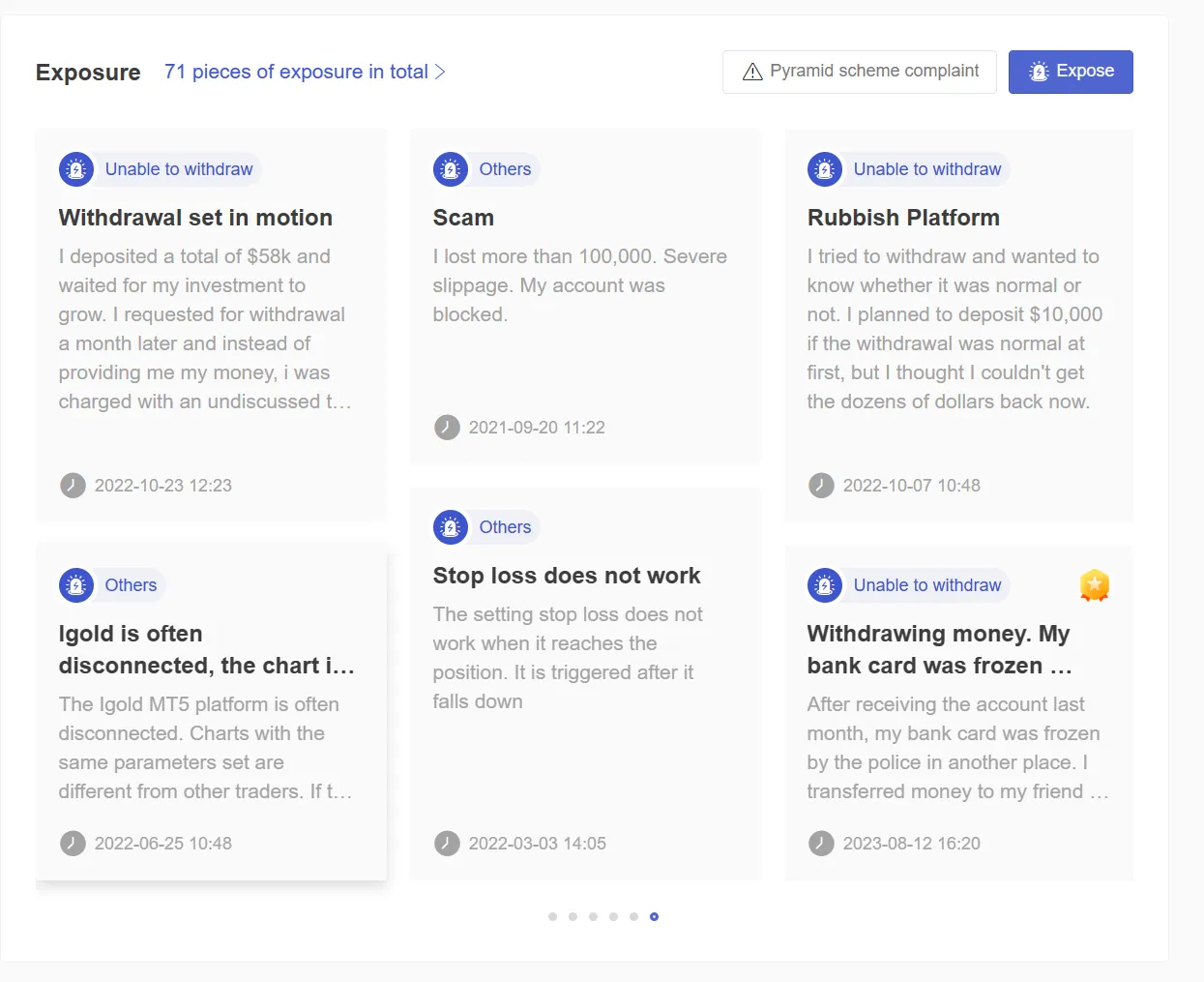Open the Pyramid scheme complaint button
This screenshot has width=1204, height=982.
click(859, 72)
